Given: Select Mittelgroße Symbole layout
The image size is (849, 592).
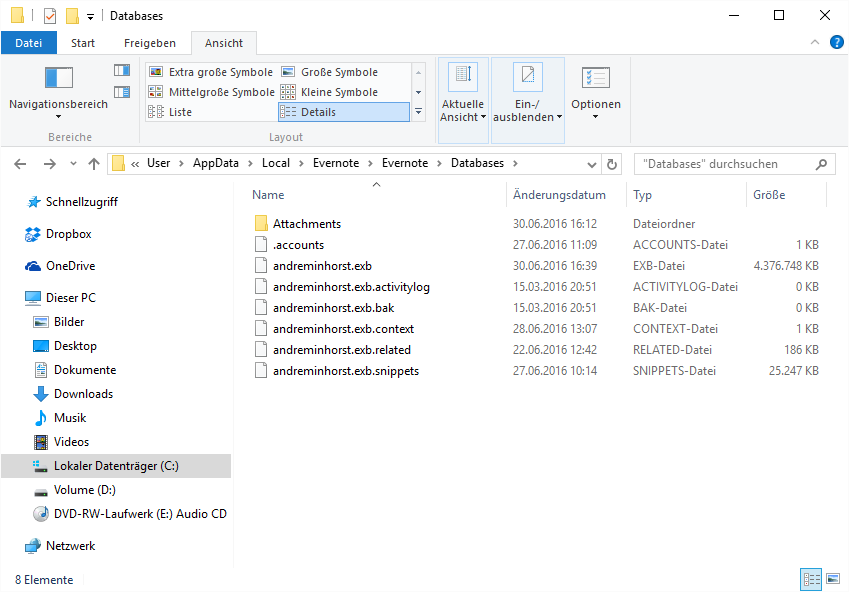Looking at the screenshot, I should [211, 92].
